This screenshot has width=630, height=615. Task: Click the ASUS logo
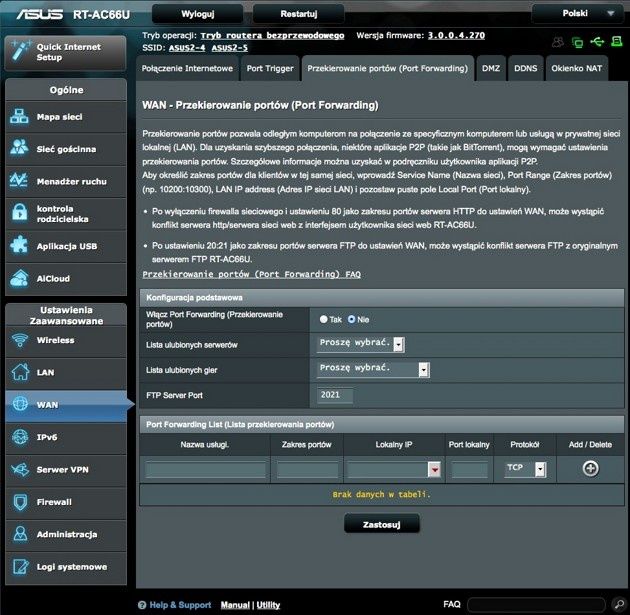pos(39,14)
